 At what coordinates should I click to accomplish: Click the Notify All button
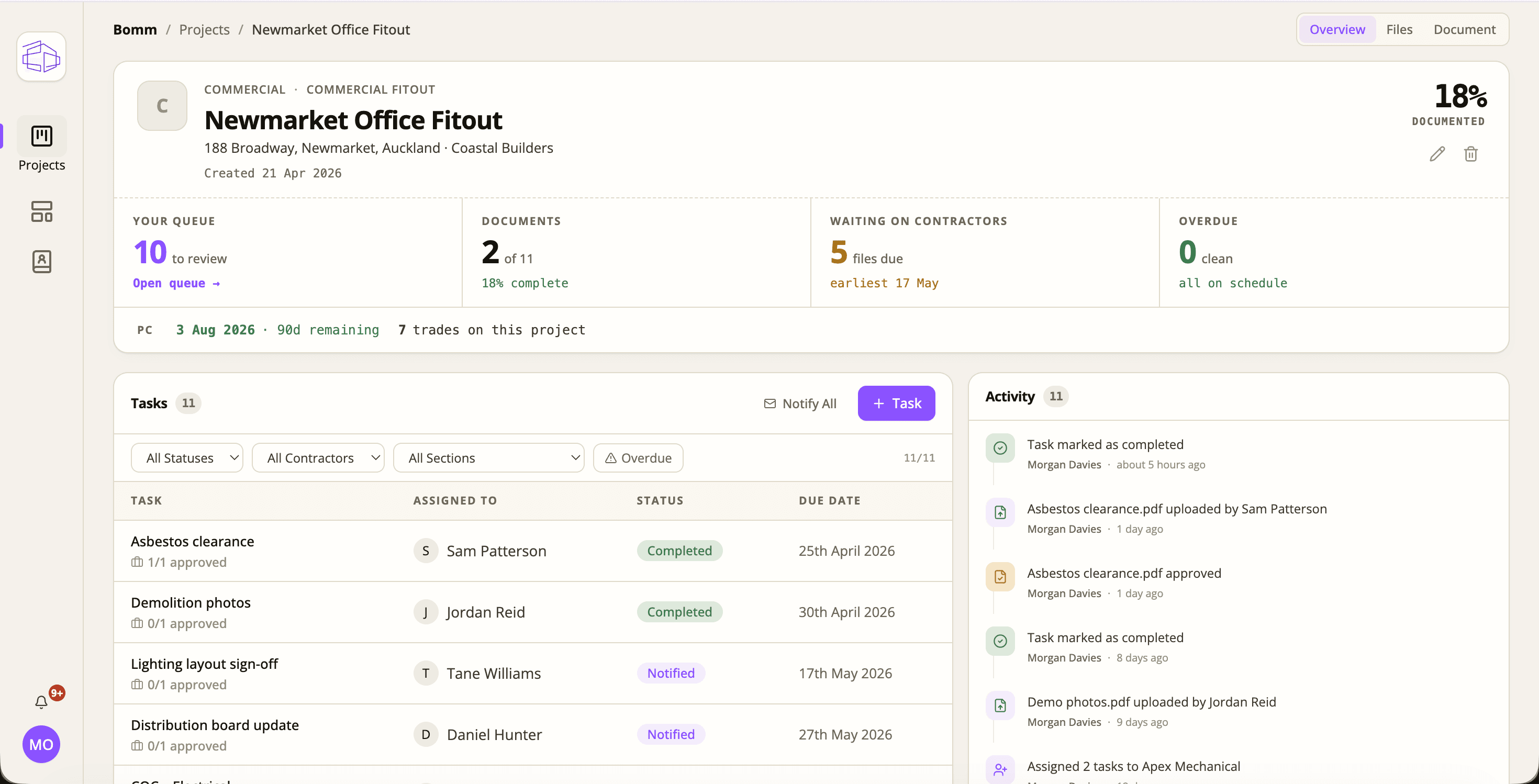(800, 404)
